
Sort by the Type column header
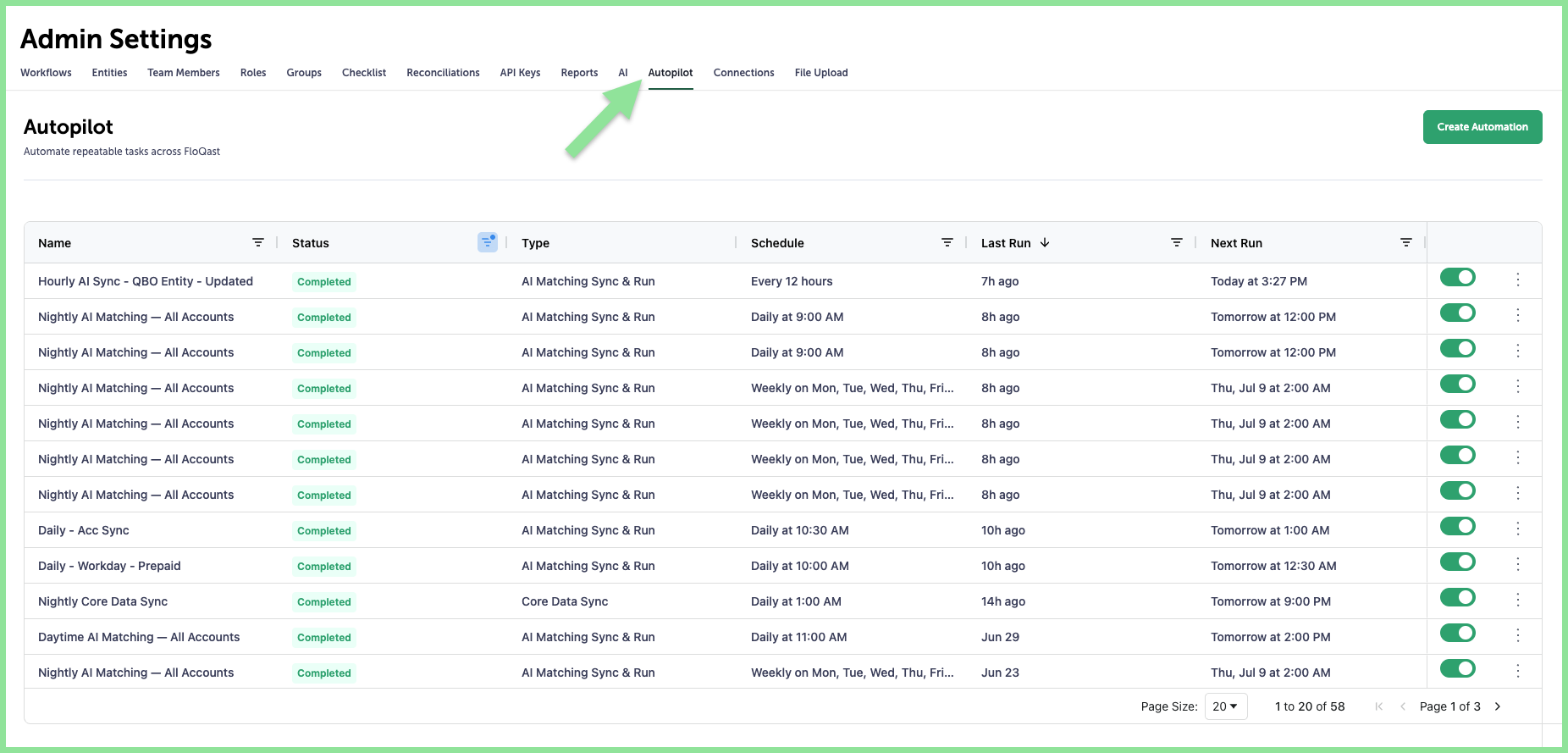click(x=535, y=243)
